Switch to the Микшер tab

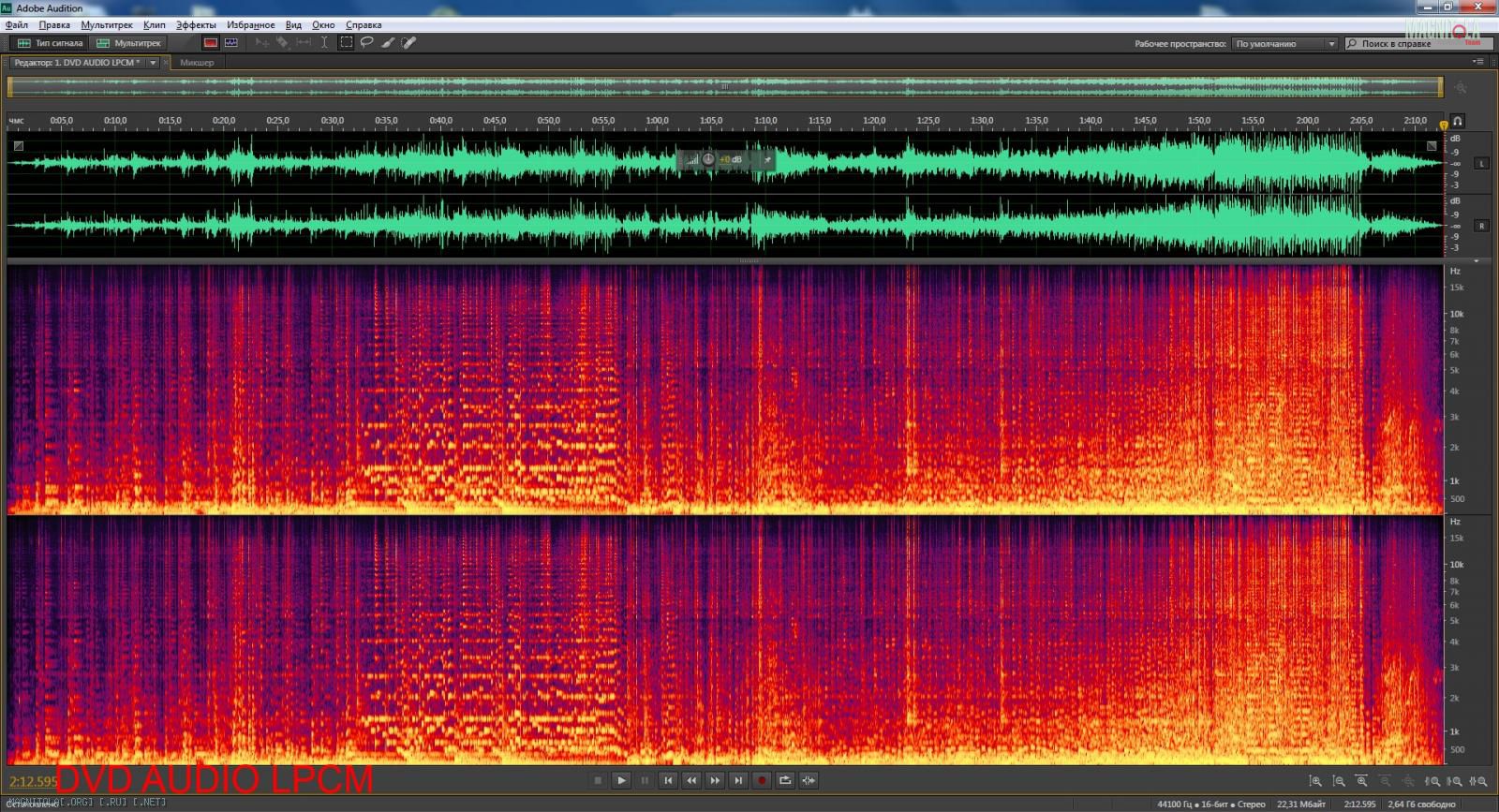tap(197, 63)
